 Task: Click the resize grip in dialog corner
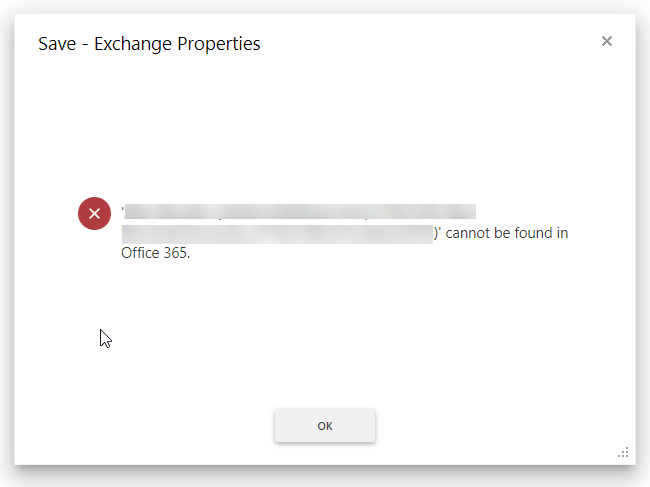pyautogui.click(x=623, y=452)
